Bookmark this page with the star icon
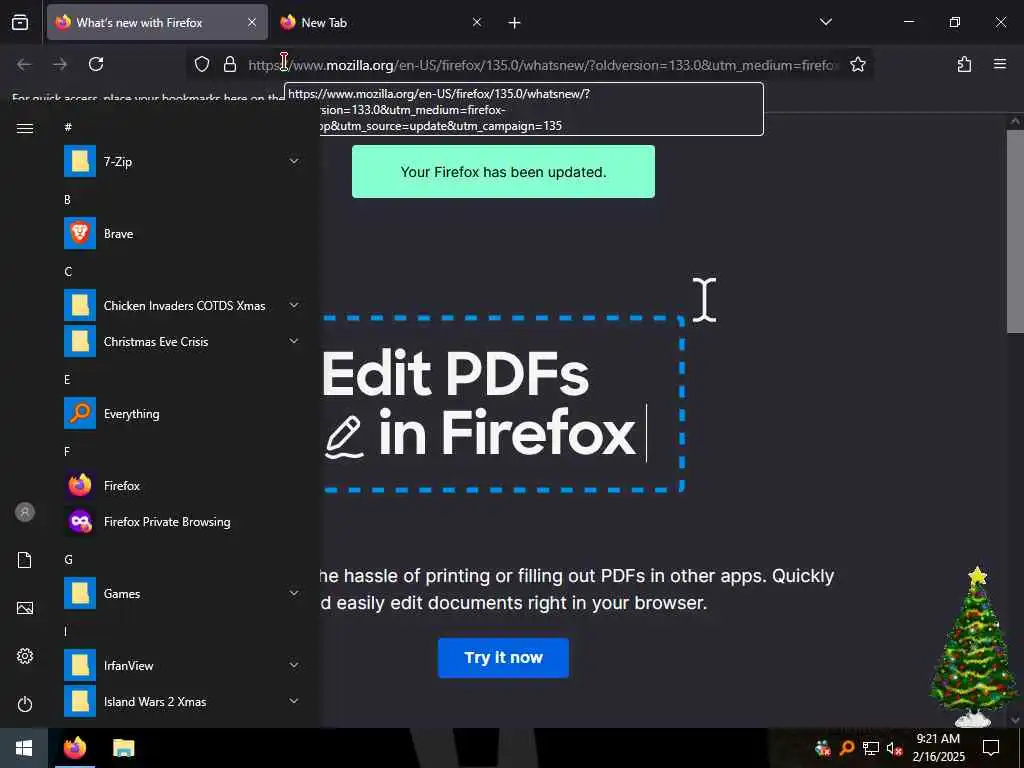Screen dimensions: 1024x768 [857, 64]
